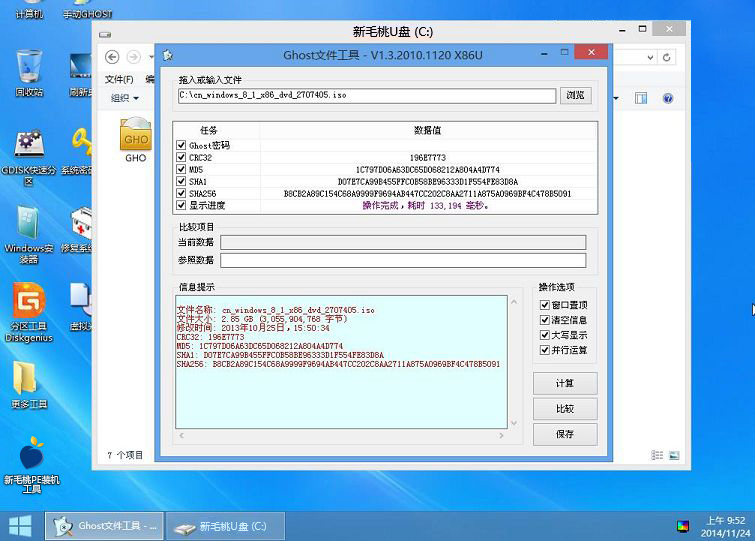Viewport: 755px width, 541px height.
Task: Launch 新毛桃PE装机工具 desktop icon
Action: (32, 464)
